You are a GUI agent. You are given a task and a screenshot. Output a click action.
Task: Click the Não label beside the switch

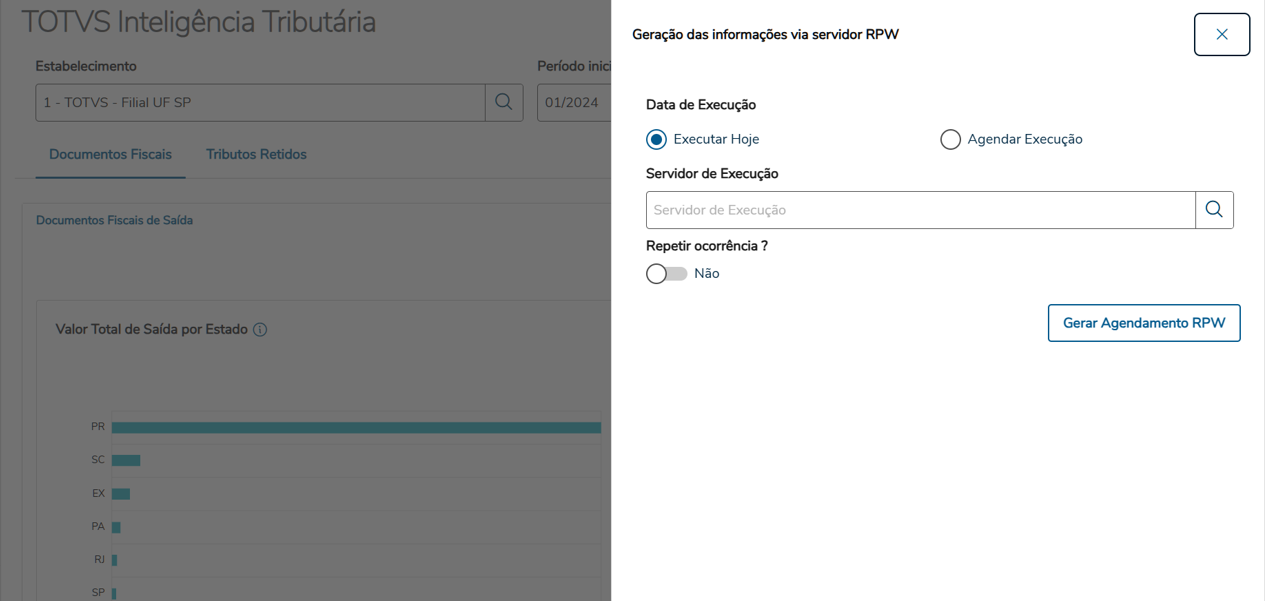[707, 274]
